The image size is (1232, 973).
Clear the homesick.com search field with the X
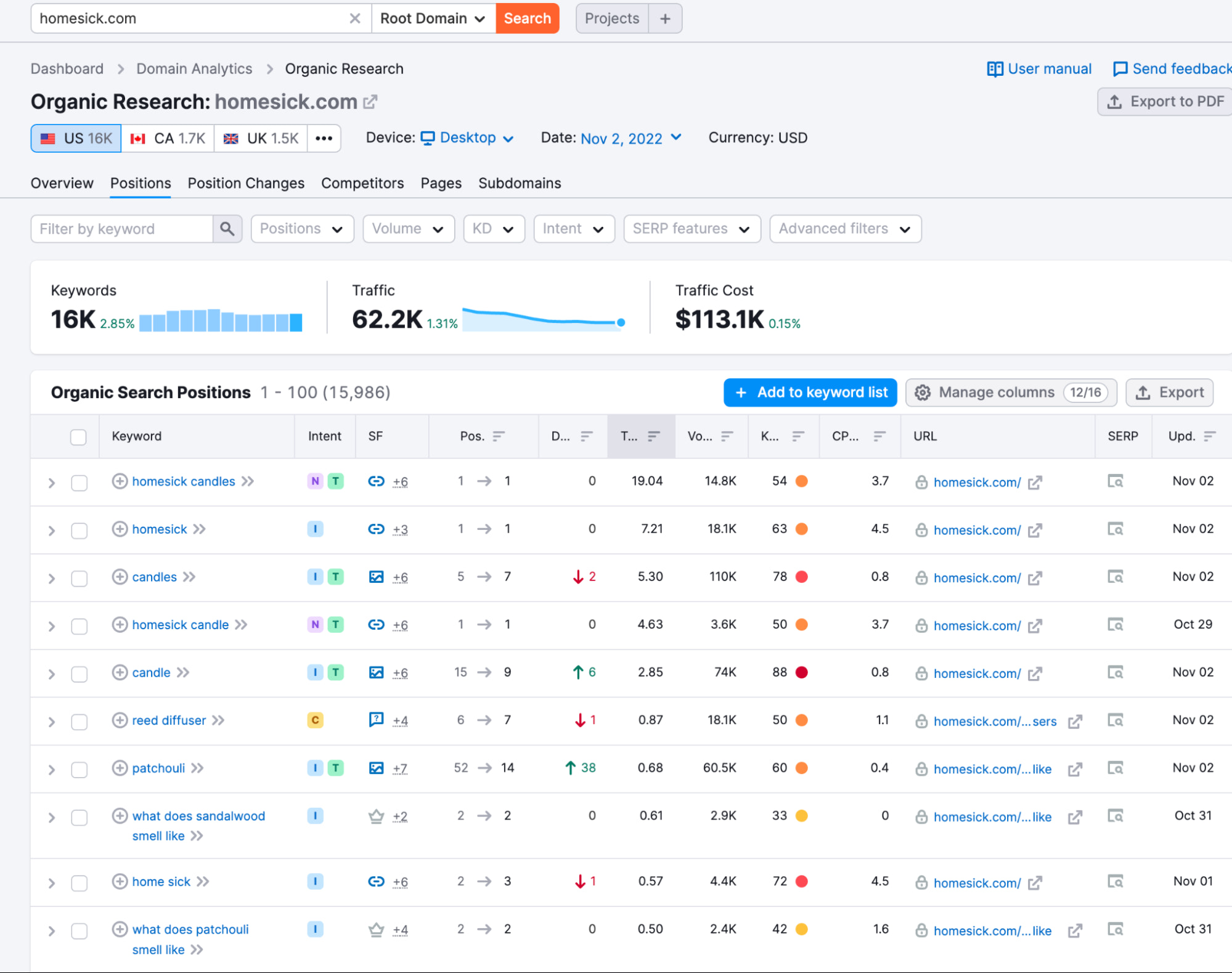click(x=355, y=18)
